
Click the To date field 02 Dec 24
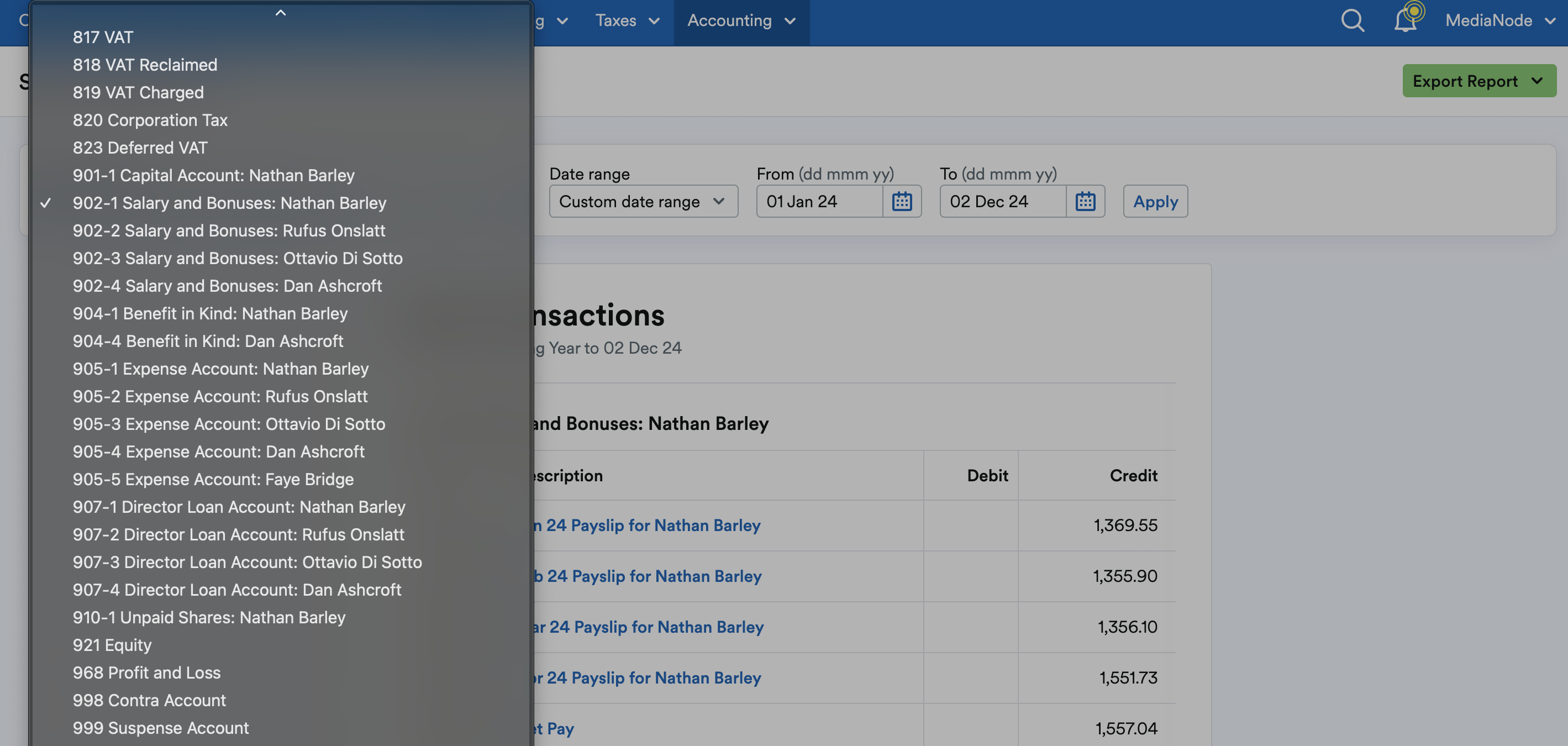click(x=1003, y=202)
